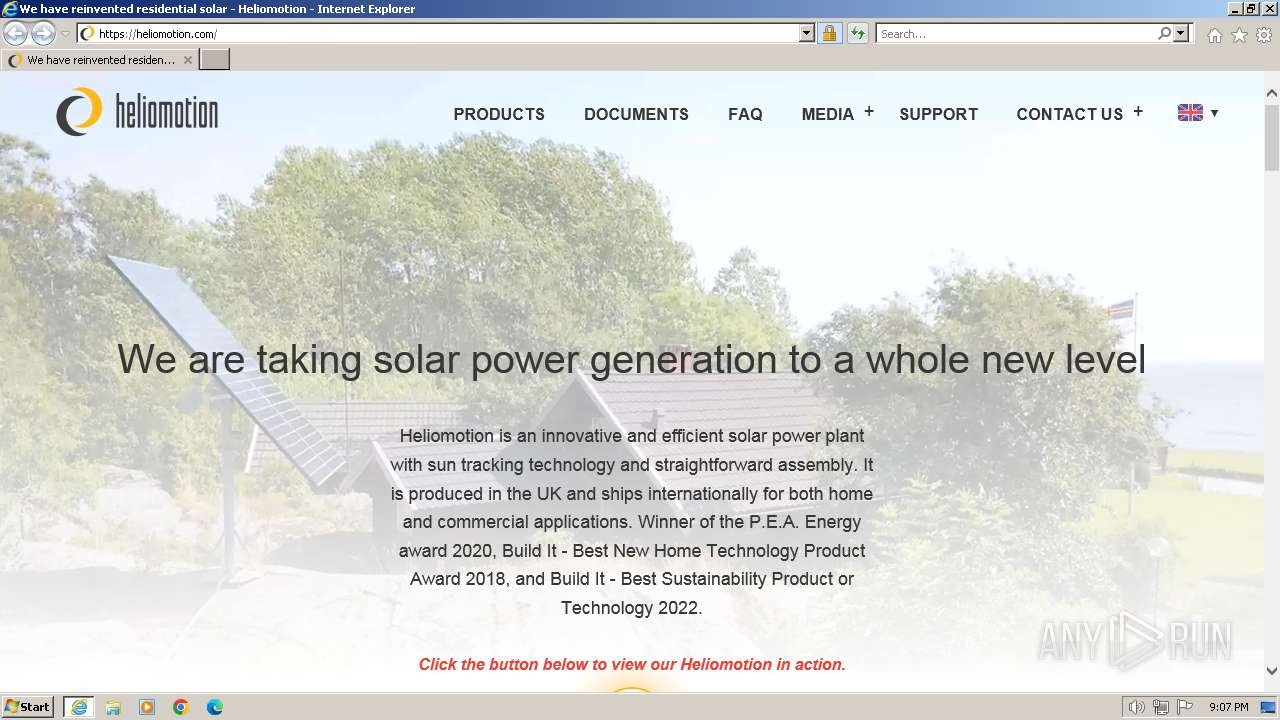Click the search magnifier icon
1280x720 pixels.
coord(1164,33)
